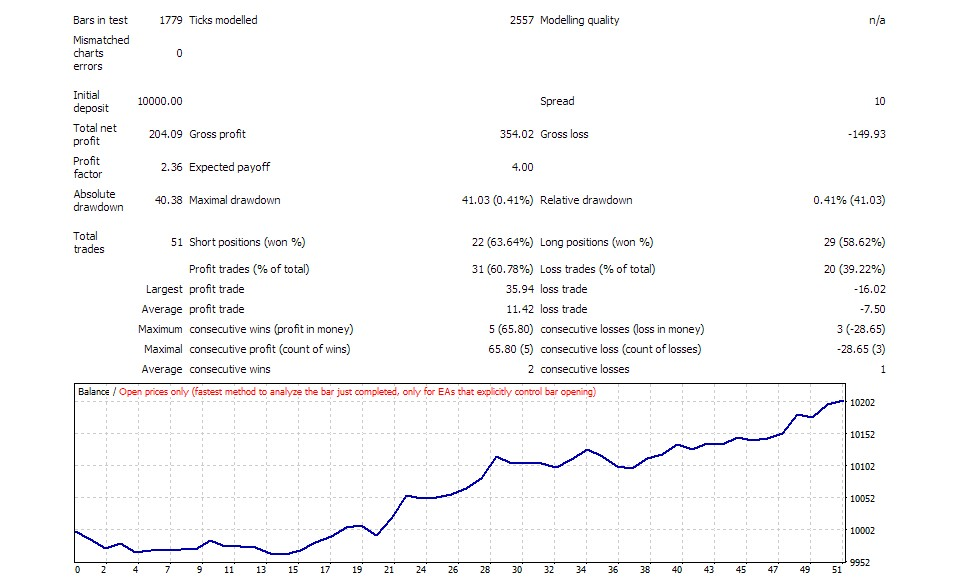Click the largest profit trade value 35.94
This screenshot has width=960, height=577.
[x=520, y=289]
